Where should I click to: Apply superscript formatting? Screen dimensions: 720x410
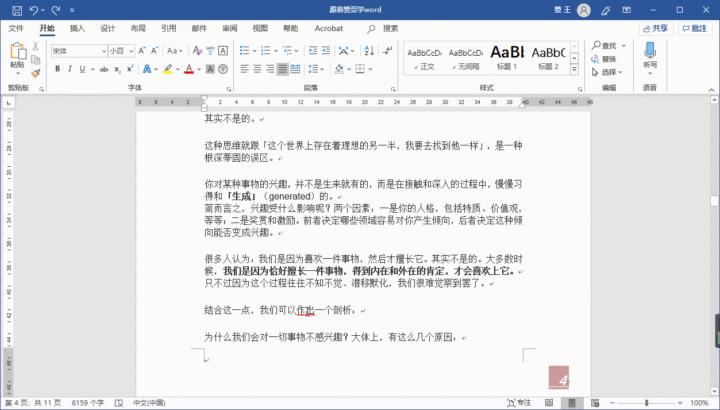[130, 69]
